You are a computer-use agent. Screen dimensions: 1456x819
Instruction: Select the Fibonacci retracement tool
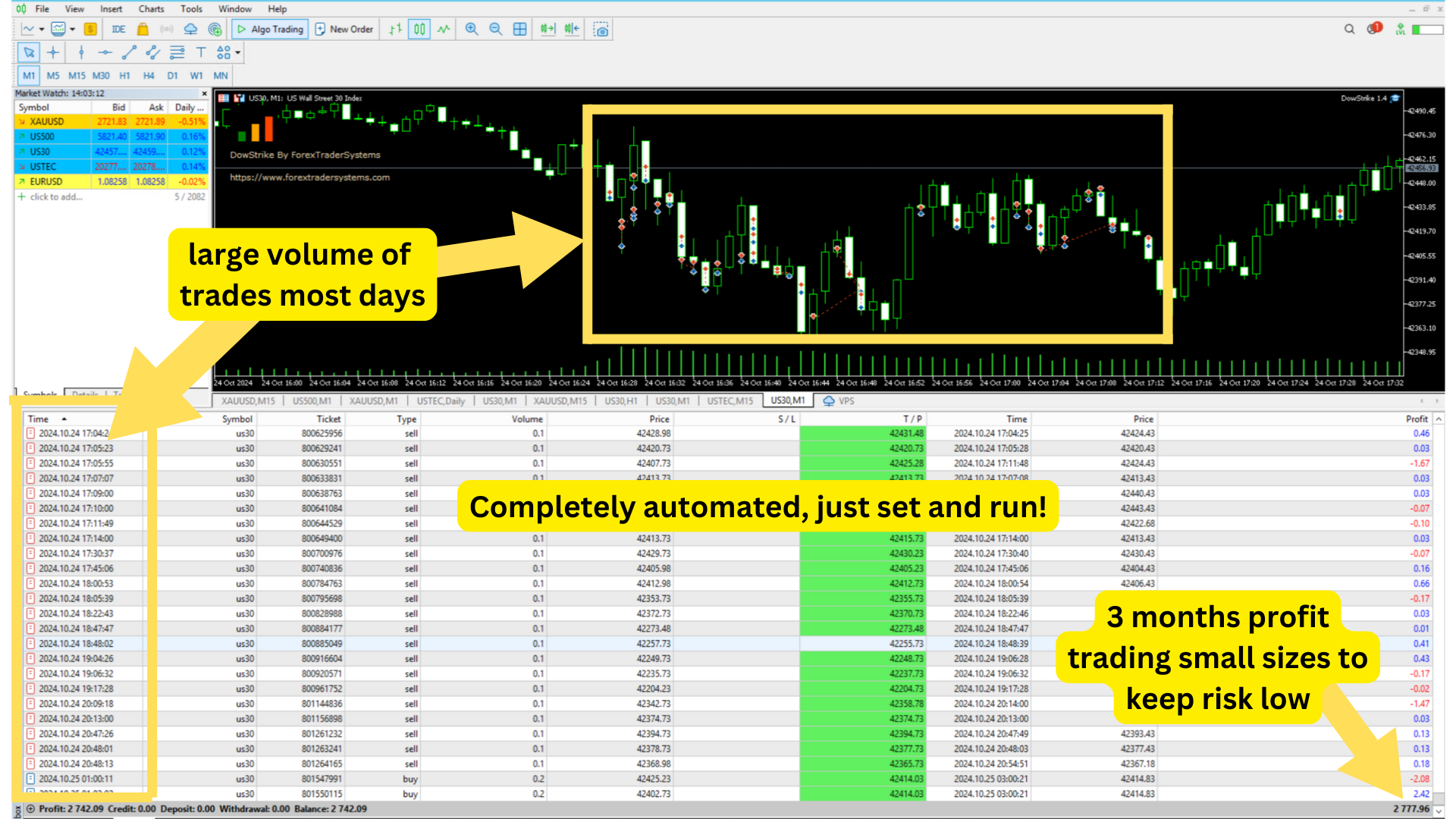click(177, 52)
